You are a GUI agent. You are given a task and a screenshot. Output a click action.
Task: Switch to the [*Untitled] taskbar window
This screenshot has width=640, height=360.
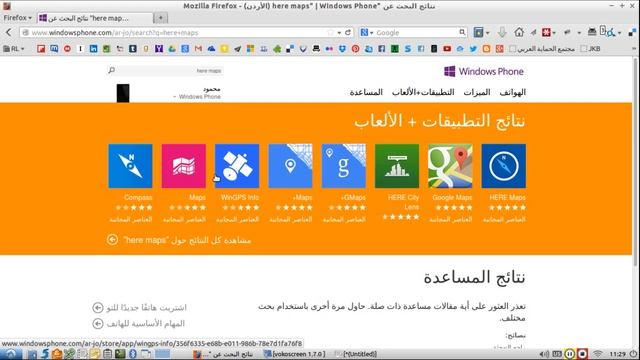tap(356, 354)
